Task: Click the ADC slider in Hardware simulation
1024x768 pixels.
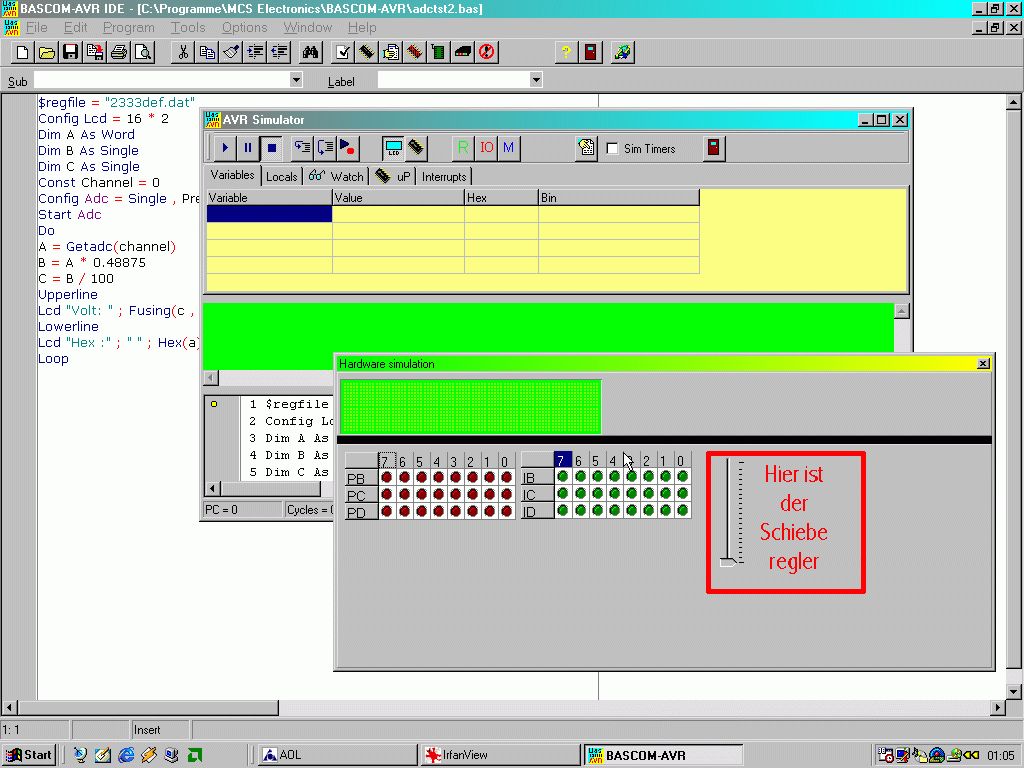Action: click(x=728, y=561)
